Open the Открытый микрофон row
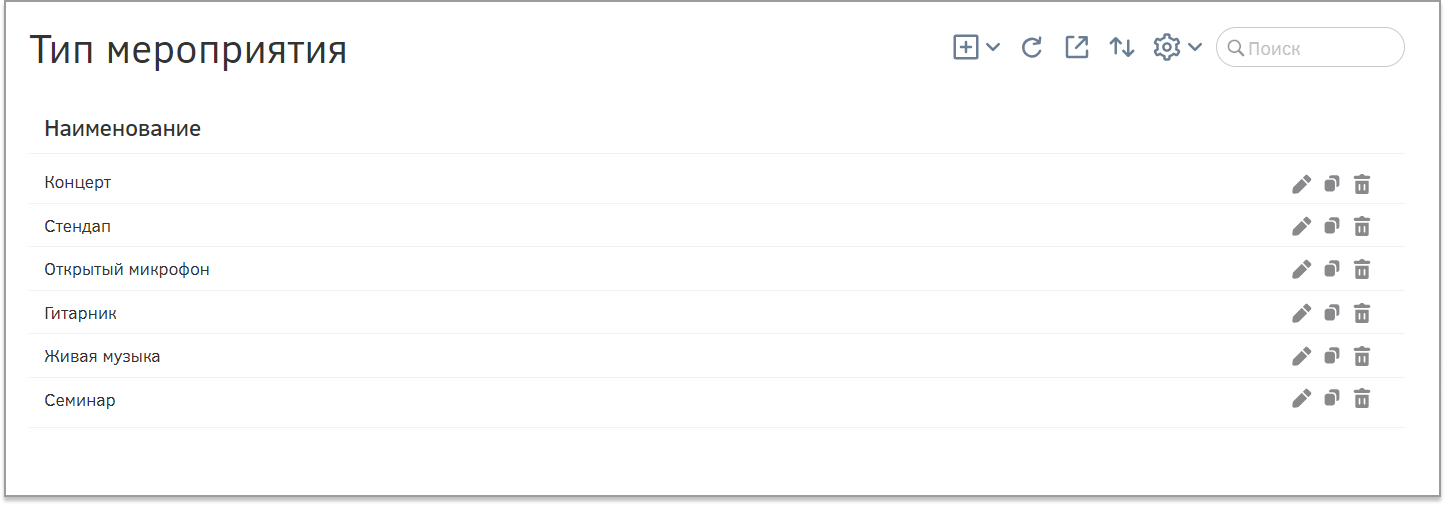This screenshot has width=1445, height=505. pos(716,269)
